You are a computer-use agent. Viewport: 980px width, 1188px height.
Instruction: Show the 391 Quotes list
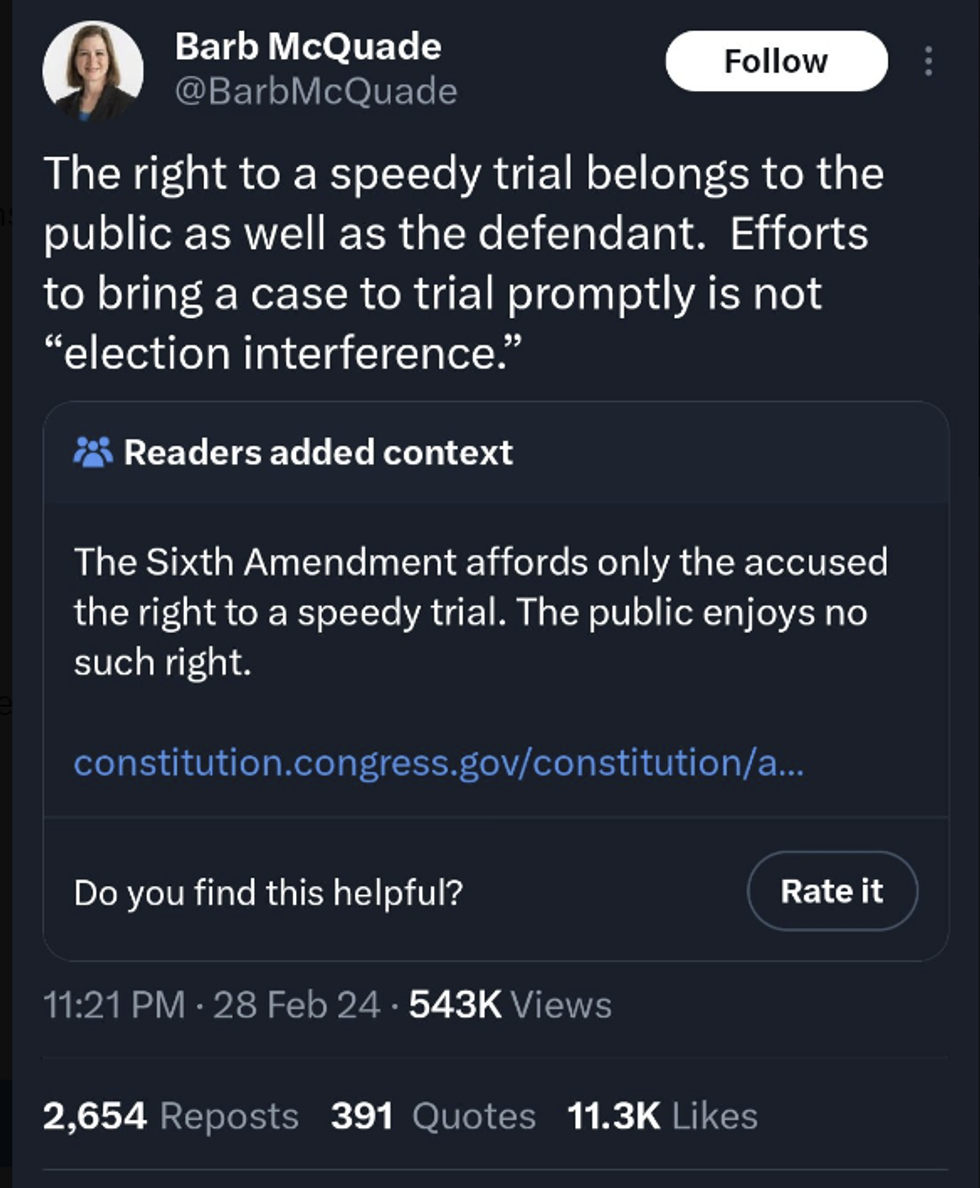coord(433,1116)
